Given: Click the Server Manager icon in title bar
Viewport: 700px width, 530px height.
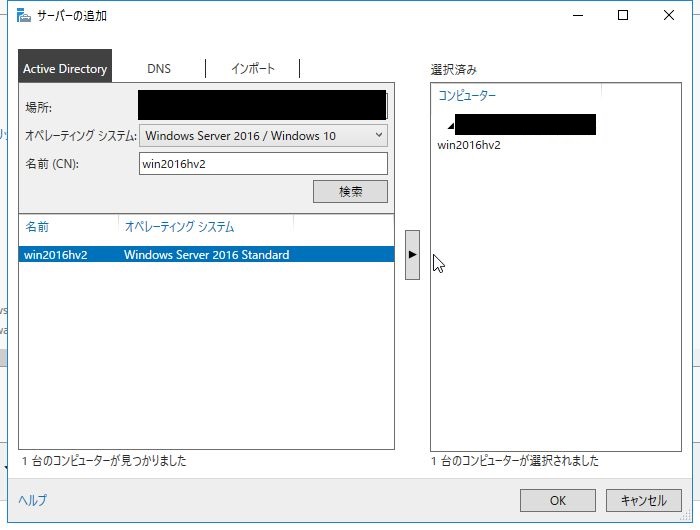Looking at the screenshot, I should tap(24, 15).
